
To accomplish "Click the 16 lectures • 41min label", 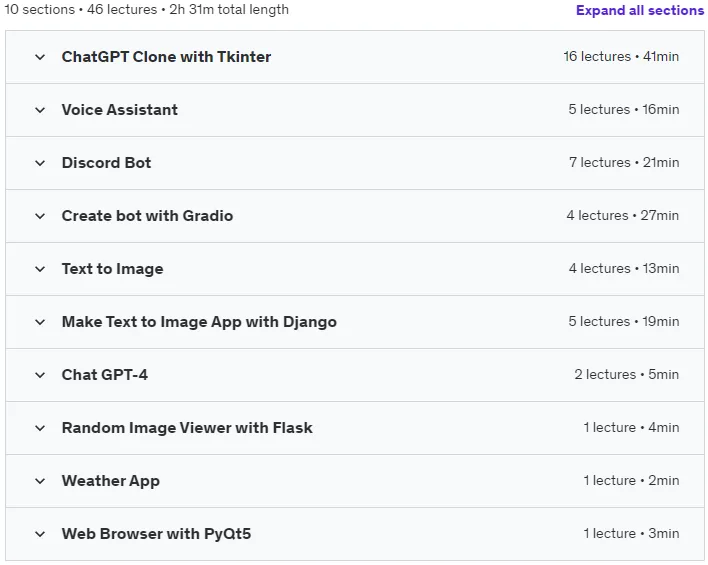I will 621,56.
